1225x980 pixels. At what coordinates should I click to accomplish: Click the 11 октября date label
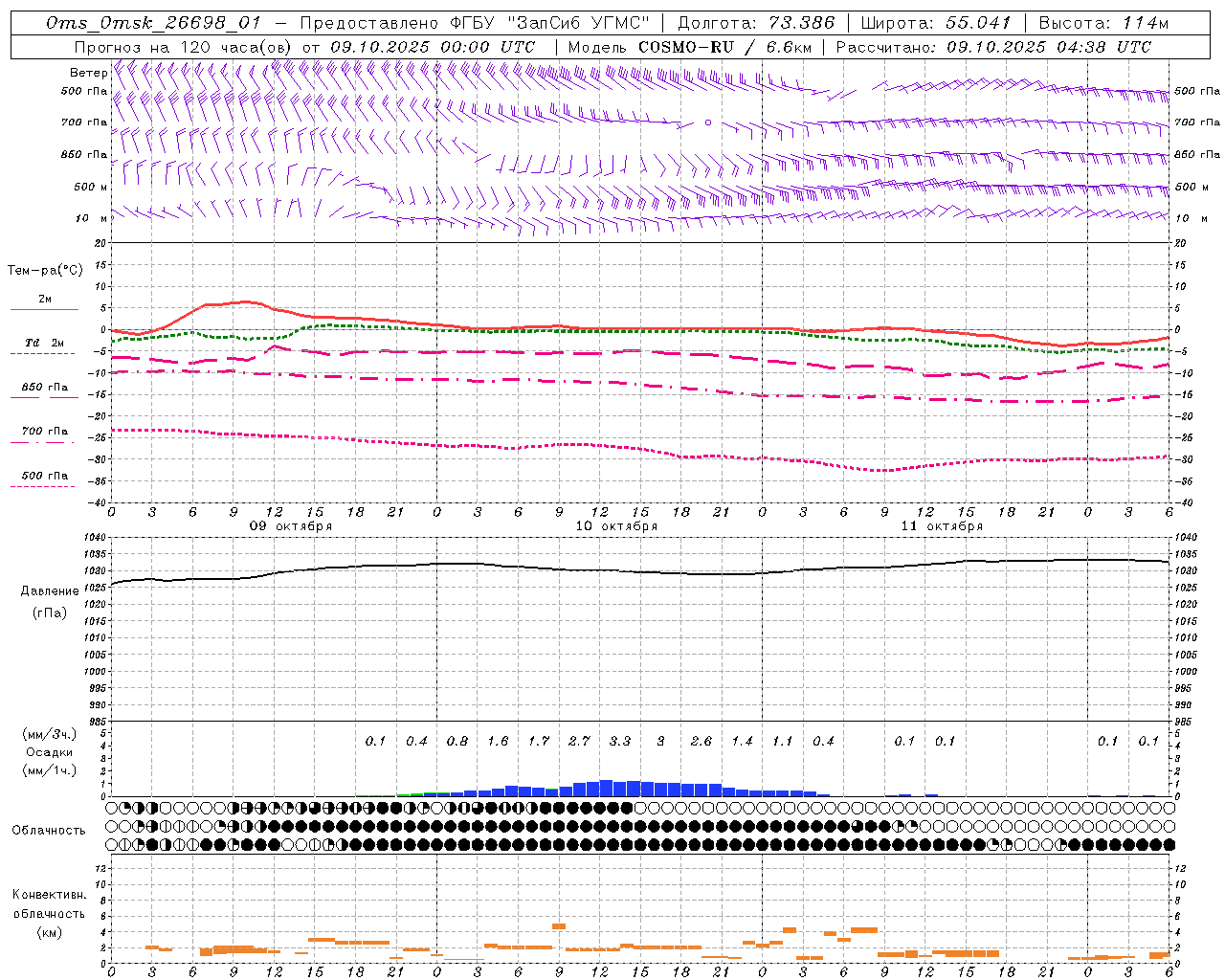coord(942,526)
